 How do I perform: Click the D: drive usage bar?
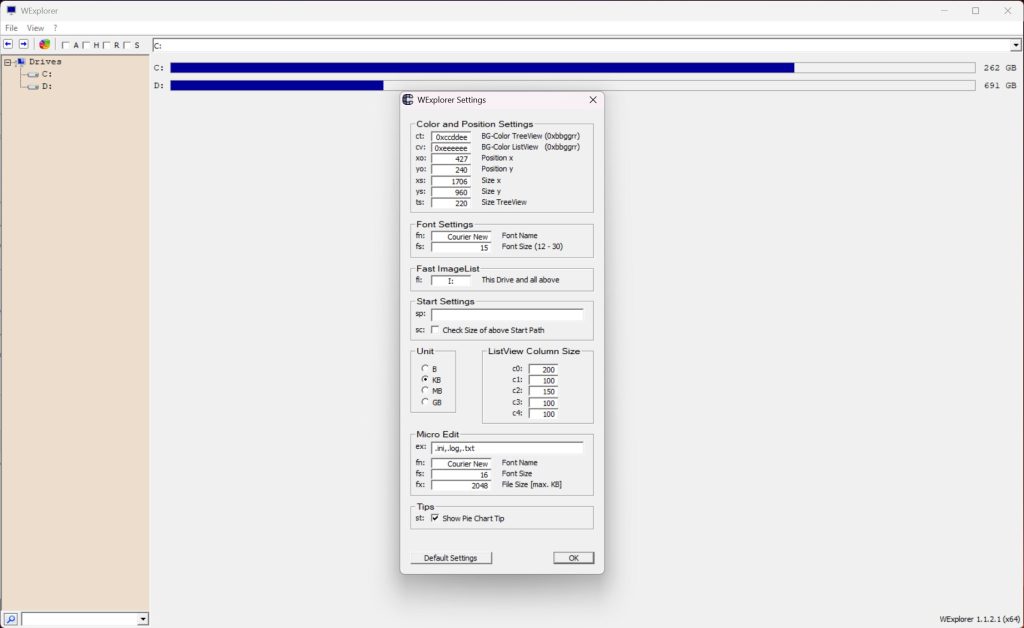tap(572, 86)
